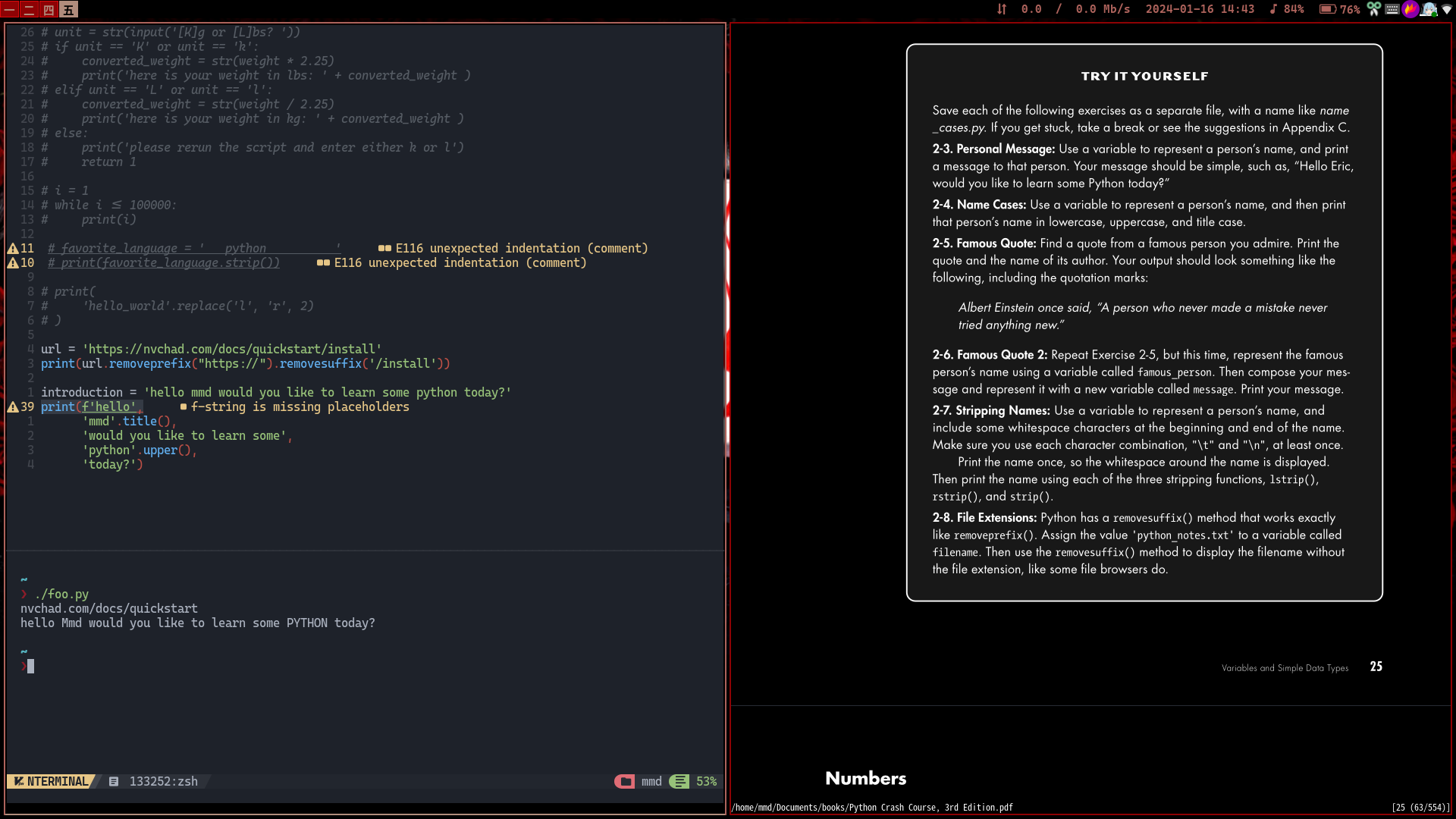The width and height of the screenshot is (1456, 819).
Task: Click the battery status icon
Action: (1327, 9)
